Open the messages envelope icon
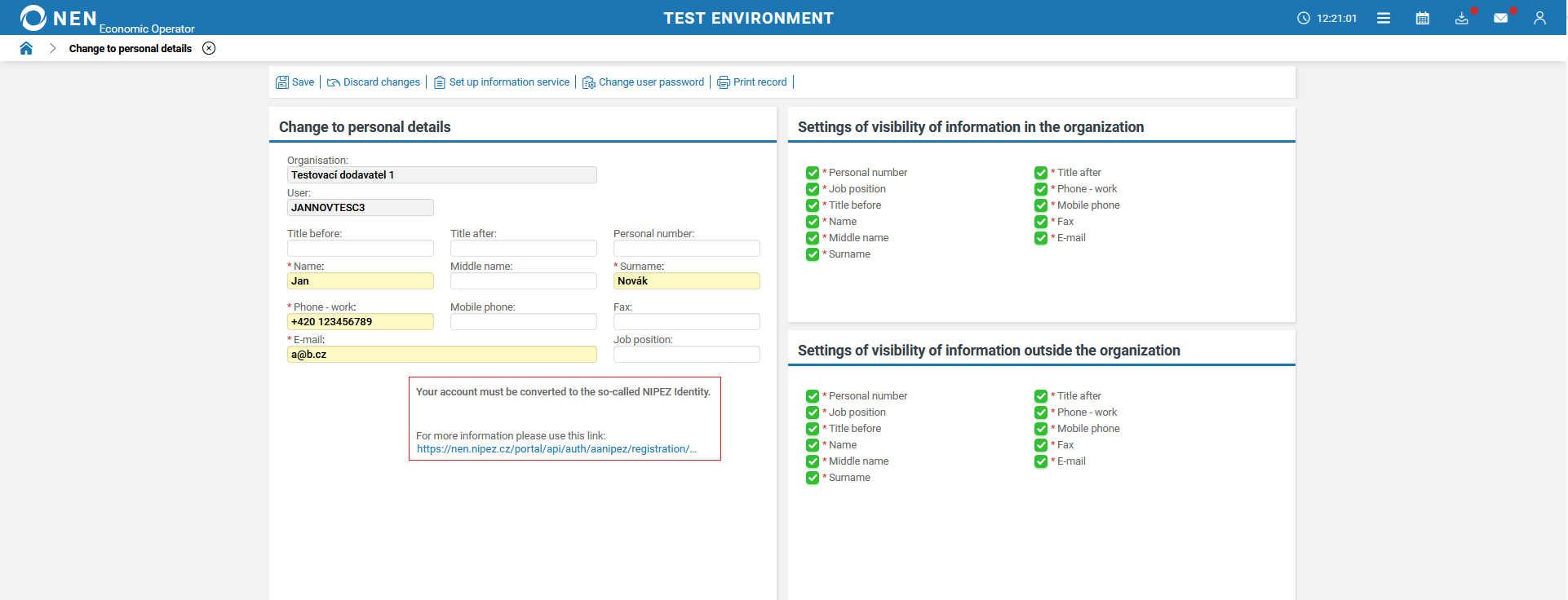This screenshot has height=600, width=1568. tap(1501, 18)
